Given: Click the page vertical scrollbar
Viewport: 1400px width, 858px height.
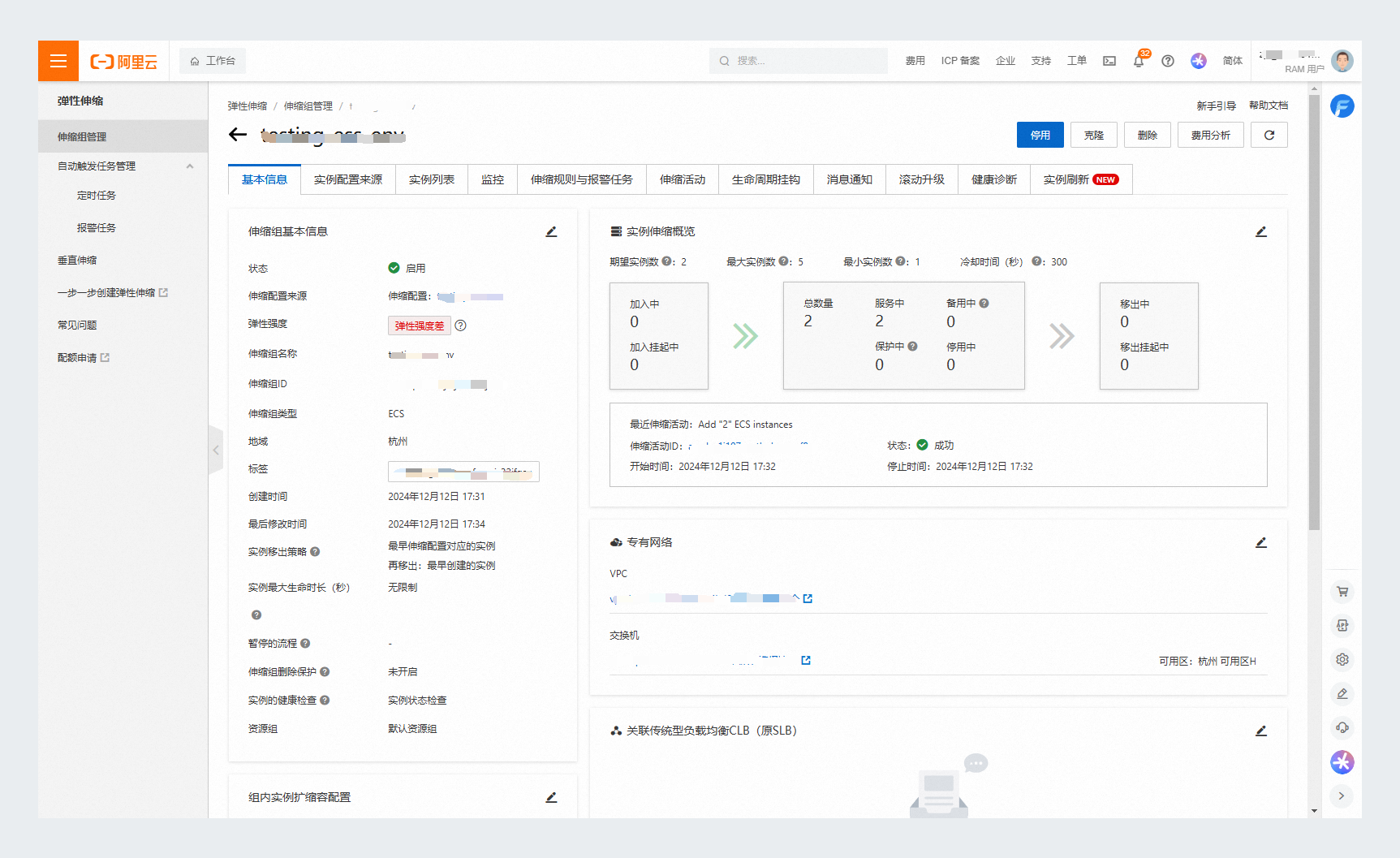Looking at the screenshot, I should 1314,313.
